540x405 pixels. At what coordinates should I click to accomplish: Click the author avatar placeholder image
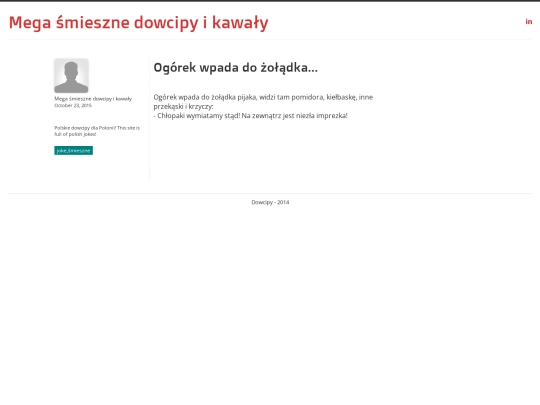pos(71,76)
